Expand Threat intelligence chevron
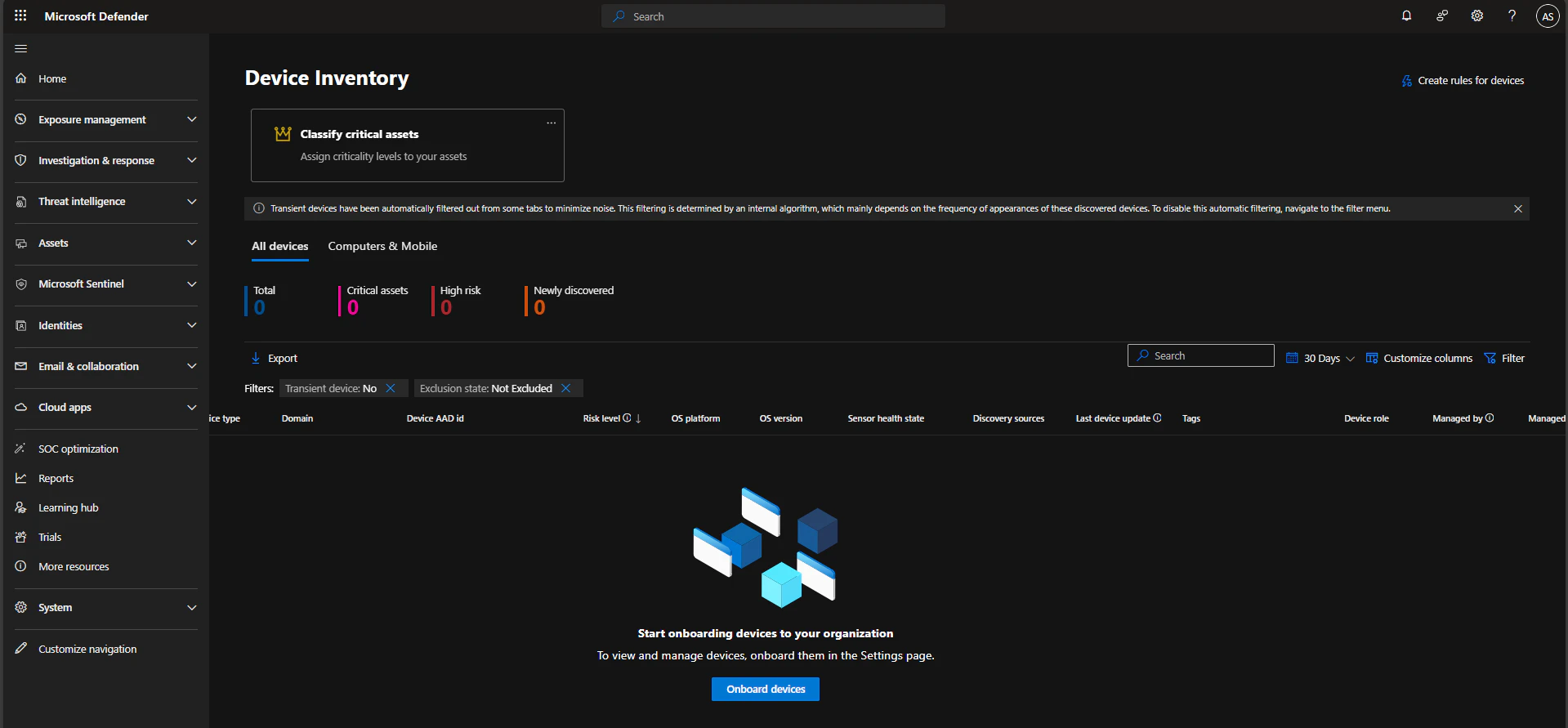This screenshot has width=1568, height=728. [192, 202]
